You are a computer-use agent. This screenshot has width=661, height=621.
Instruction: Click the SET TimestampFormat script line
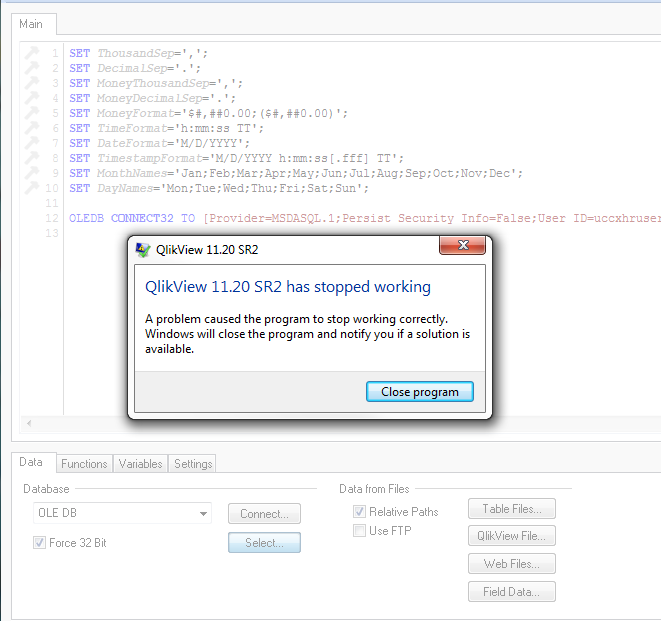236,159
